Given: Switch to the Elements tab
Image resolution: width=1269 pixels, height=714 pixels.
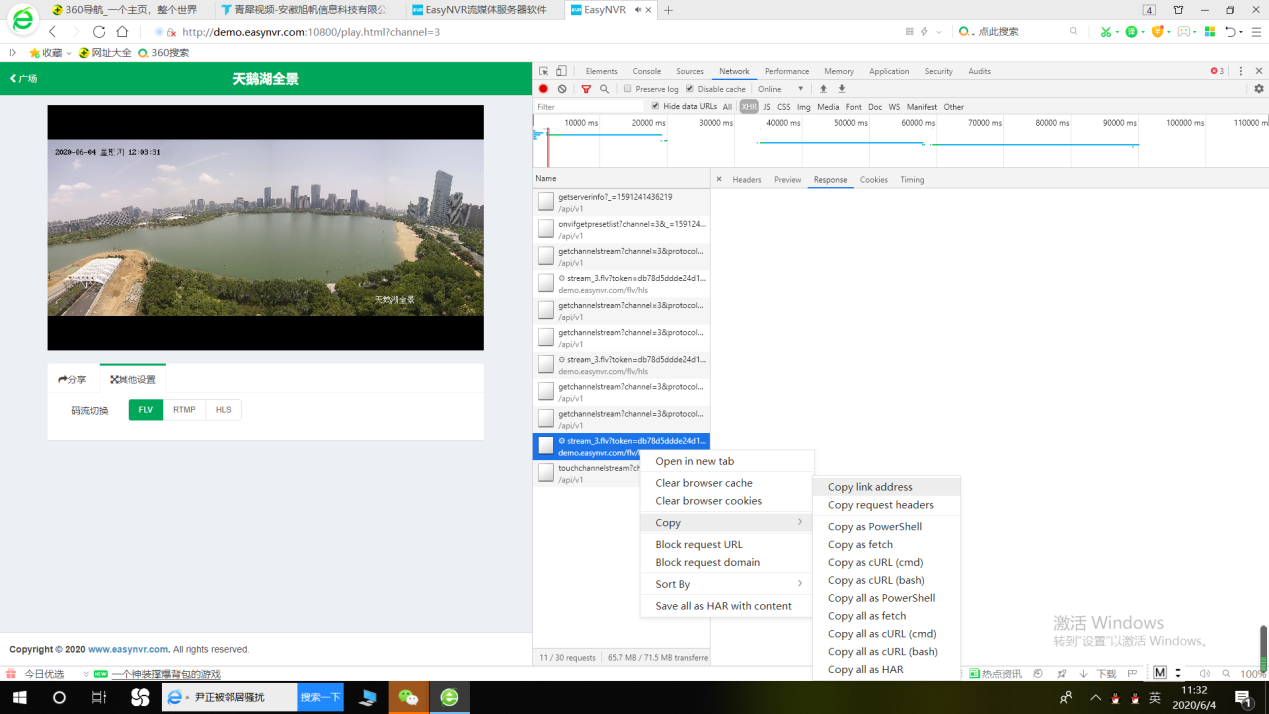Looking at the screenshot, I should (x=601, y=71).
